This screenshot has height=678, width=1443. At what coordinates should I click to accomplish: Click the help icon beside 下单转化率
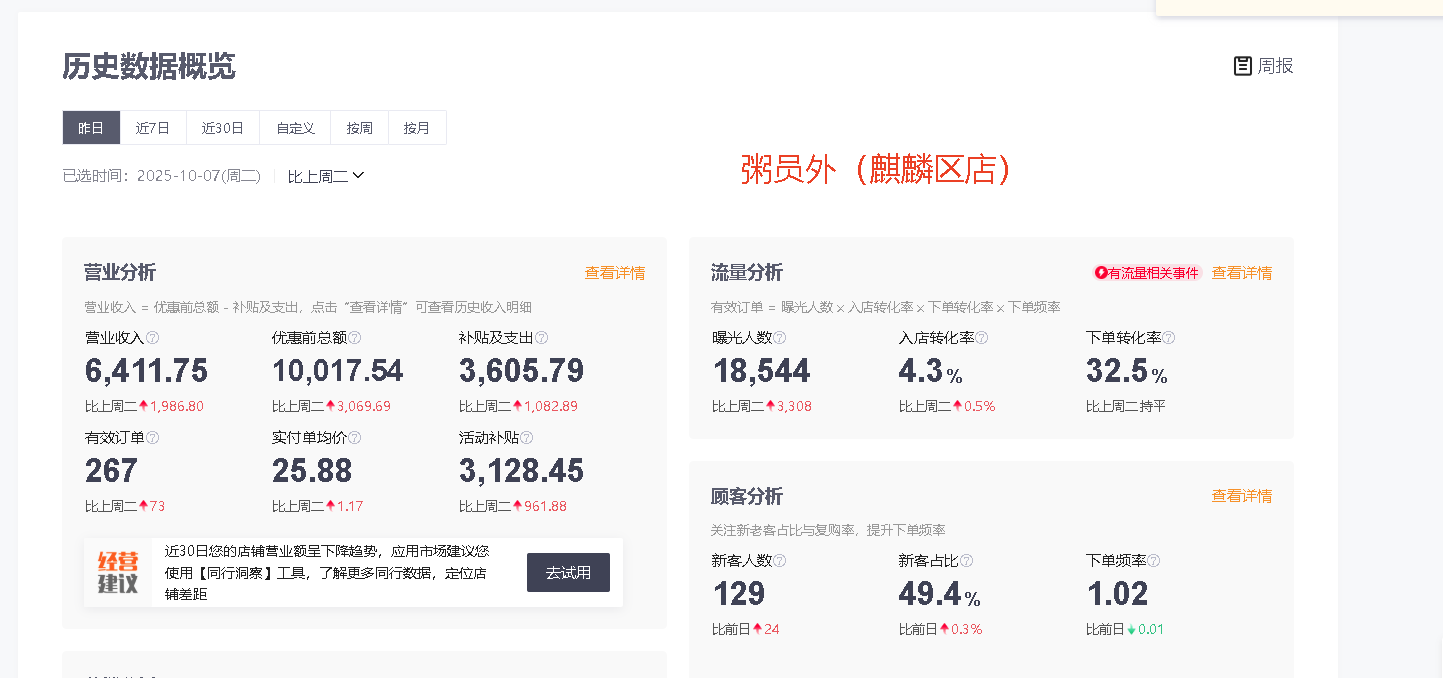[x=1169, y=338]
